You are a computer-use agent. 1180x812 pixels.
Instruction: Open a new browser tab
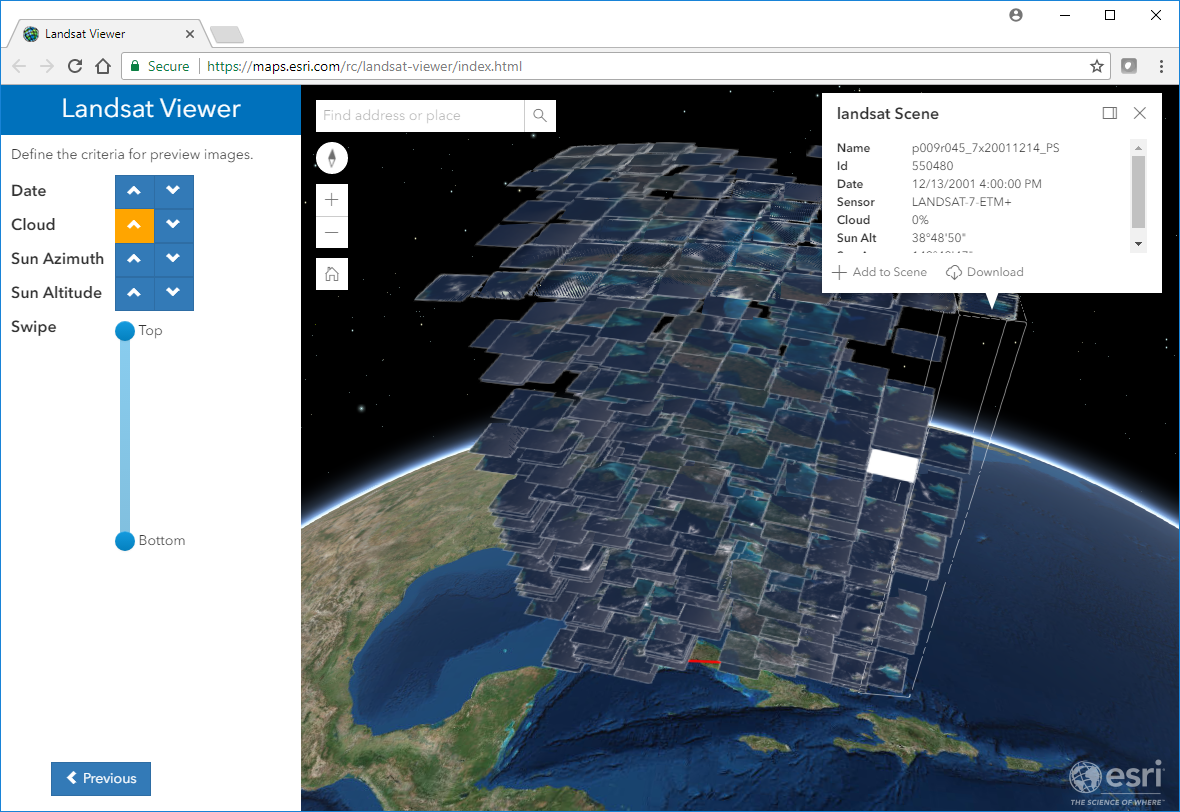tap(227, 34)
